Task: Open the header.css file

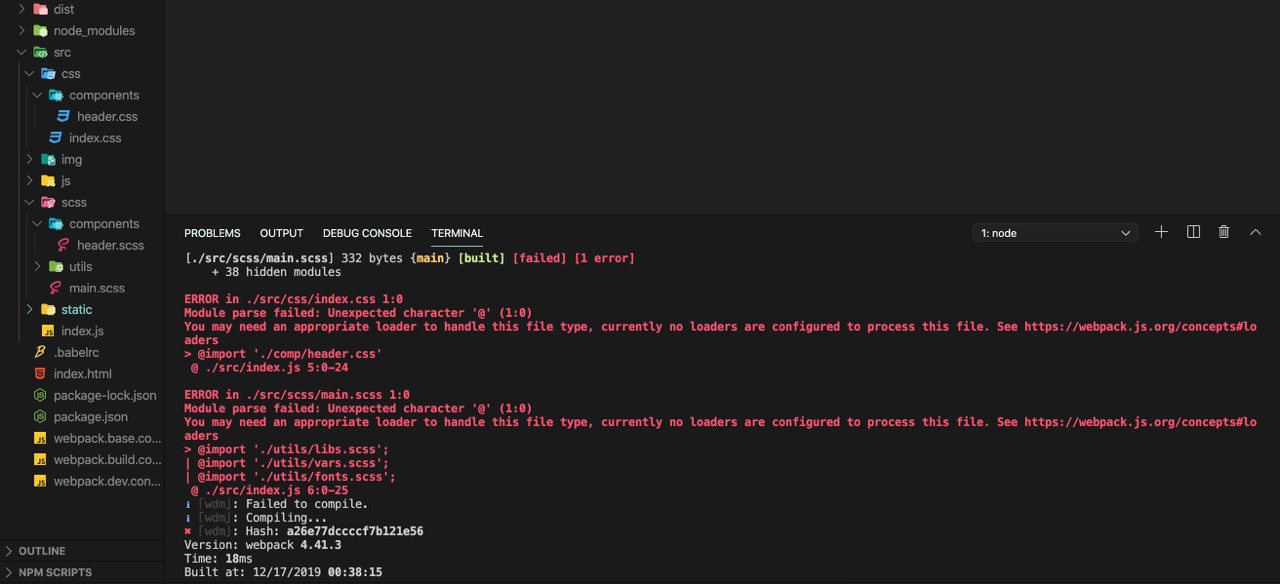Action: coord(106,117)
